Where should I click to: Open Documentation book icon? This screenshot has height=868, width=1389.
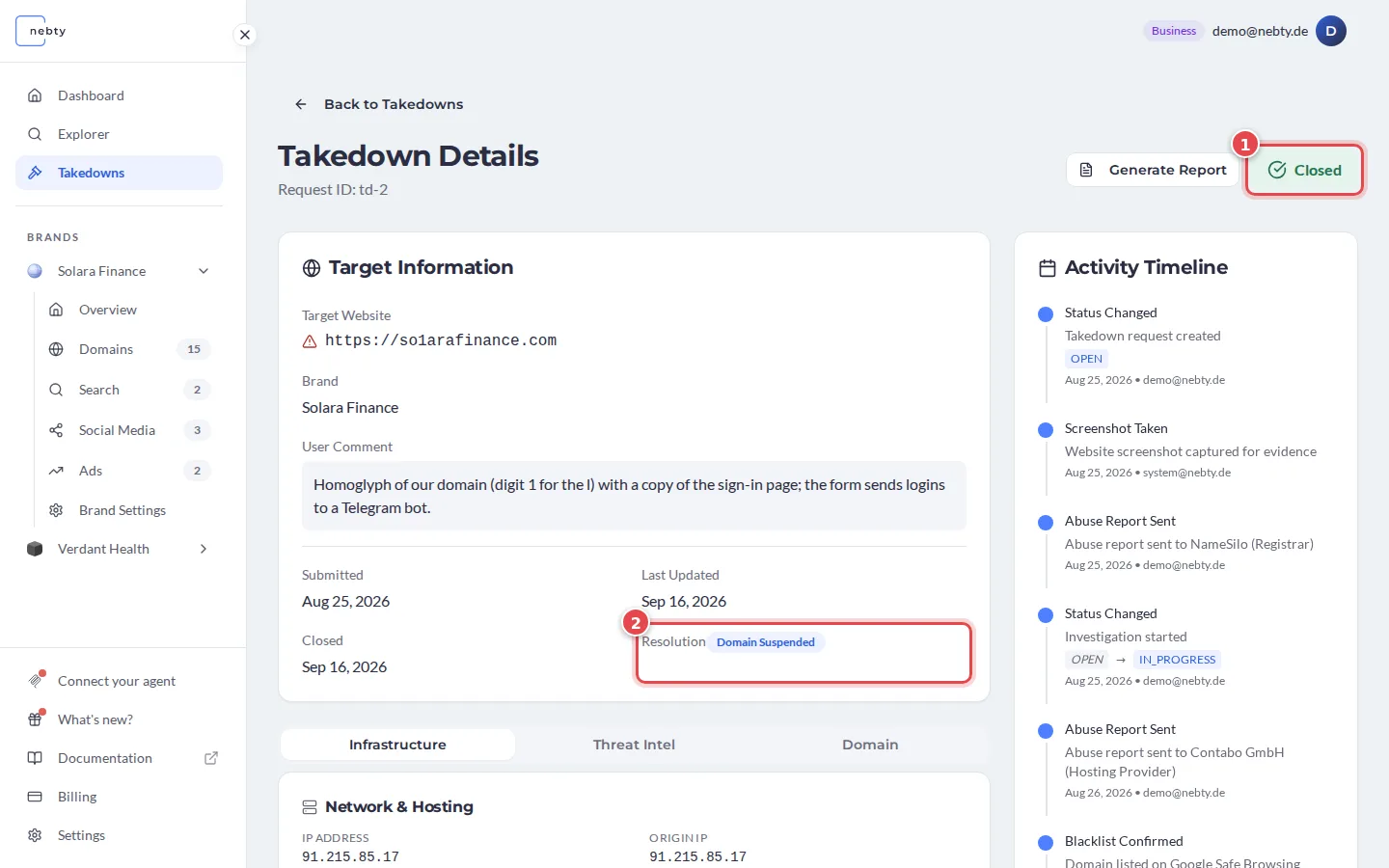click(x=35, y=758)
